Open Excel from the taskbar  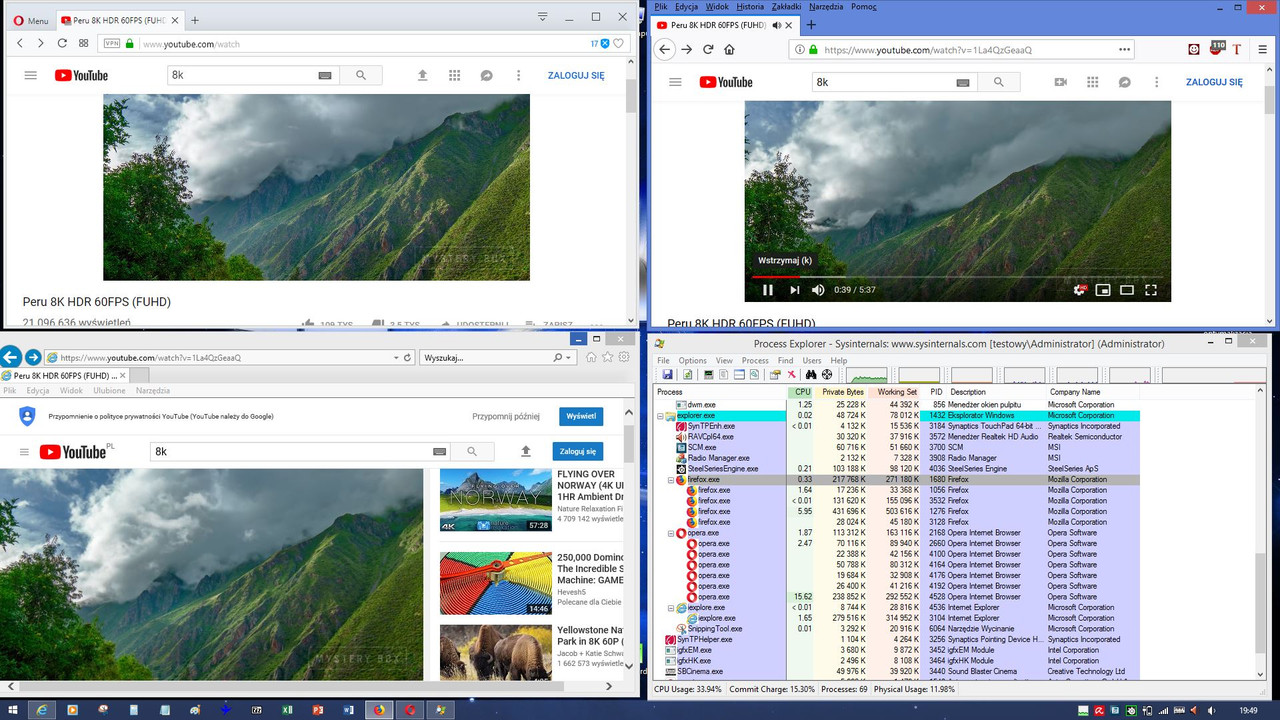pos(287,709)
